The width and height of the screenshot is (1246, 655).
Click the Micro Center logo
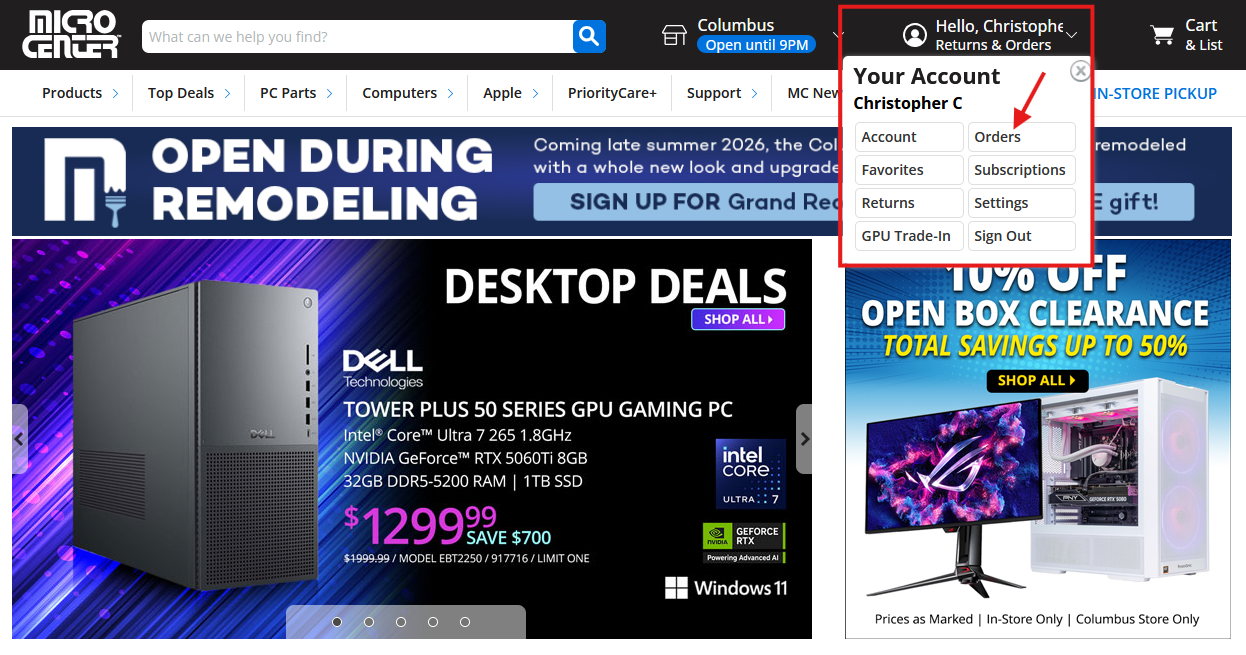point(72,34)
